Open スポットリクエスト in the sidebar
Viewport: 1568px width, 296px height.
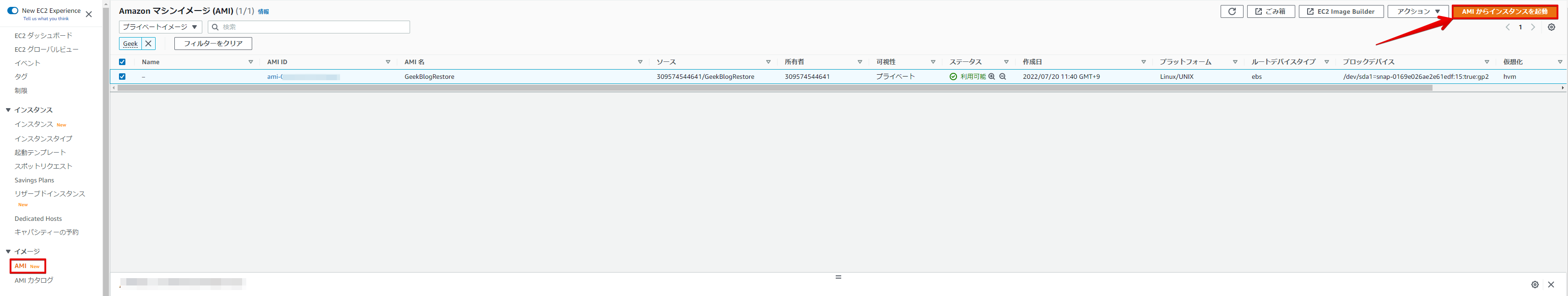[43, 166]
